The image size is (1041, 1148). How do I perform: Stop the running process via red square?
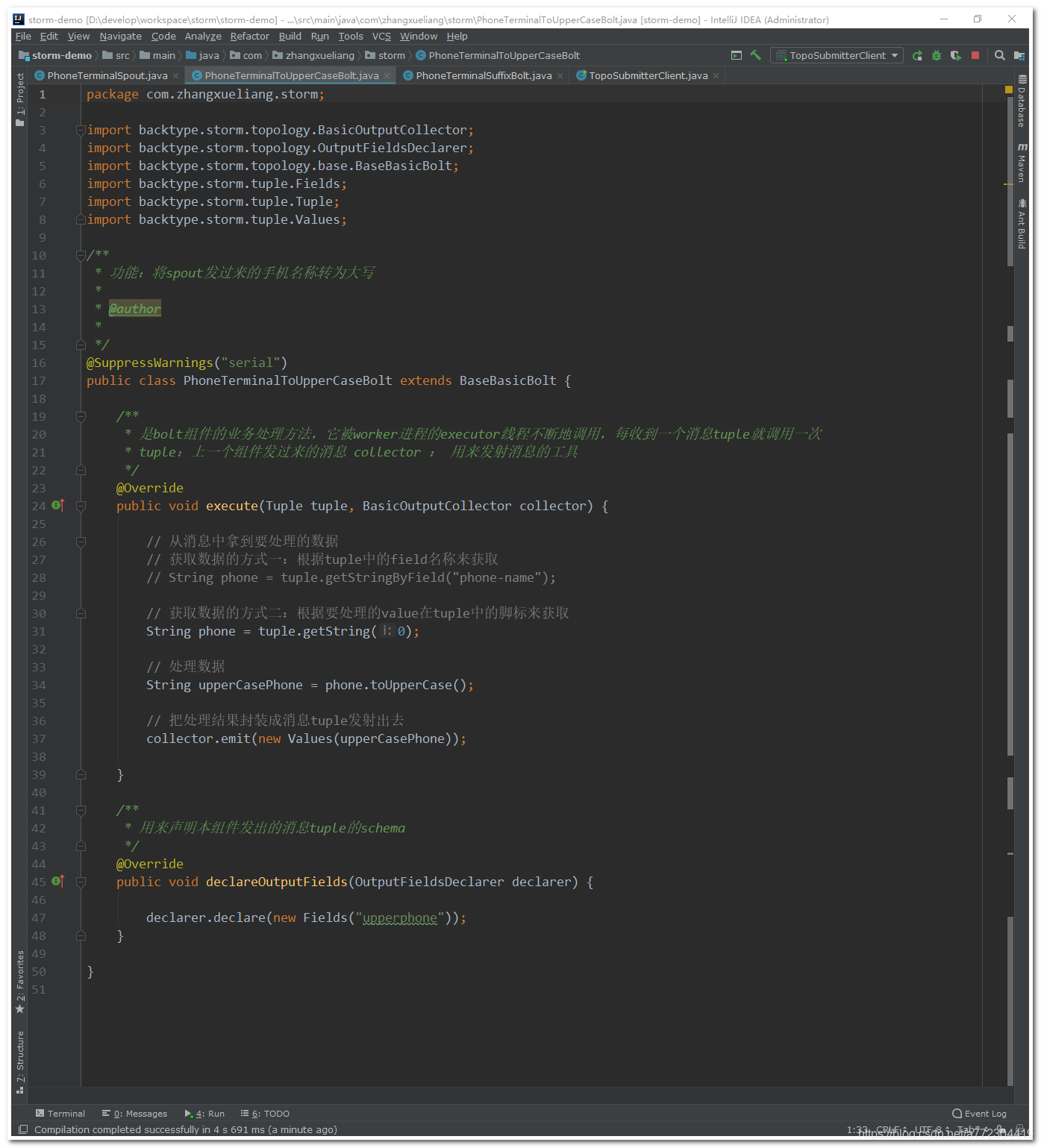tap(975, 54)
